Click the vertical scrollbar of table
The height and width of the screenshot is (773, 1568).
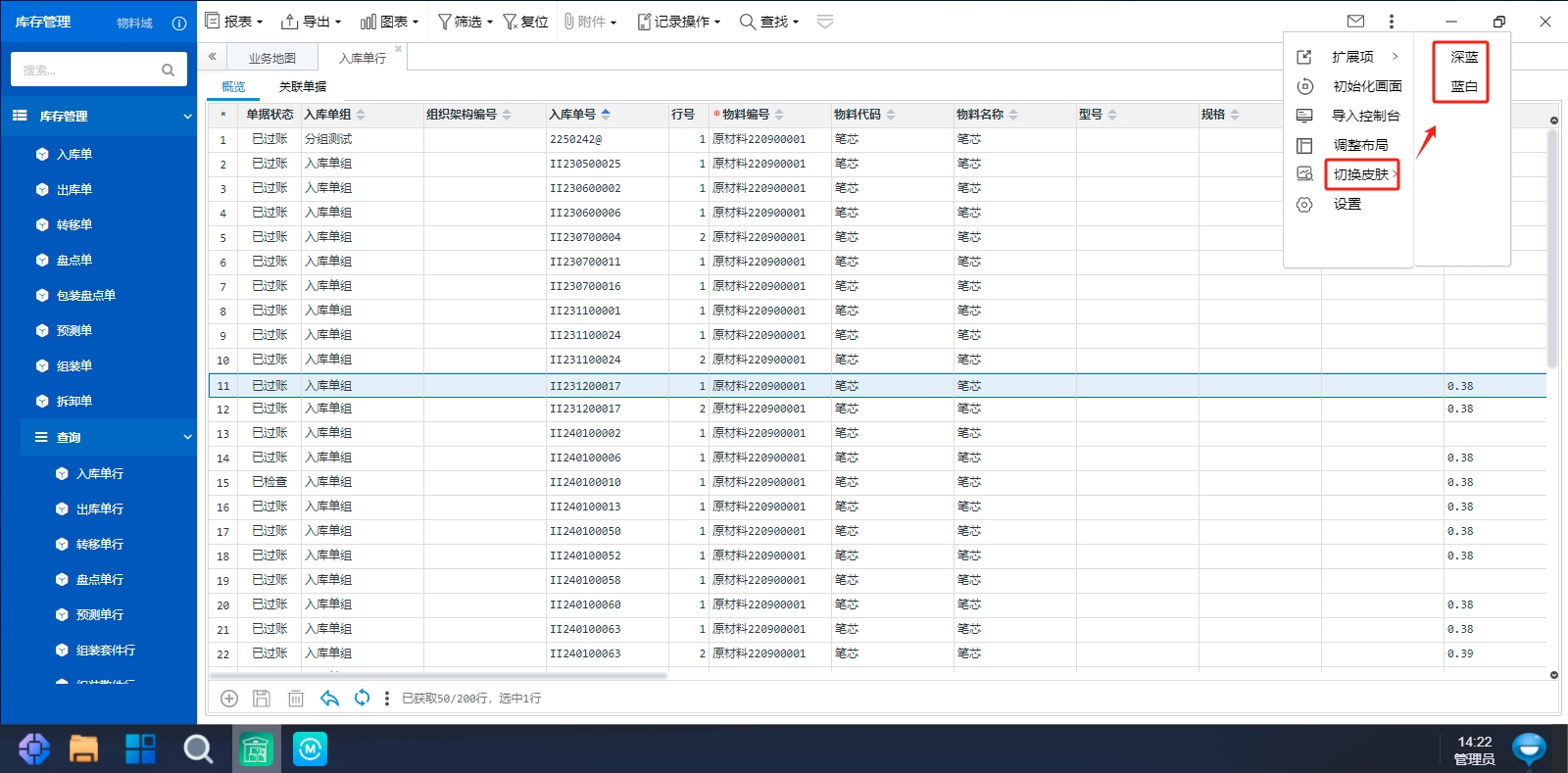click(1553, 248)
